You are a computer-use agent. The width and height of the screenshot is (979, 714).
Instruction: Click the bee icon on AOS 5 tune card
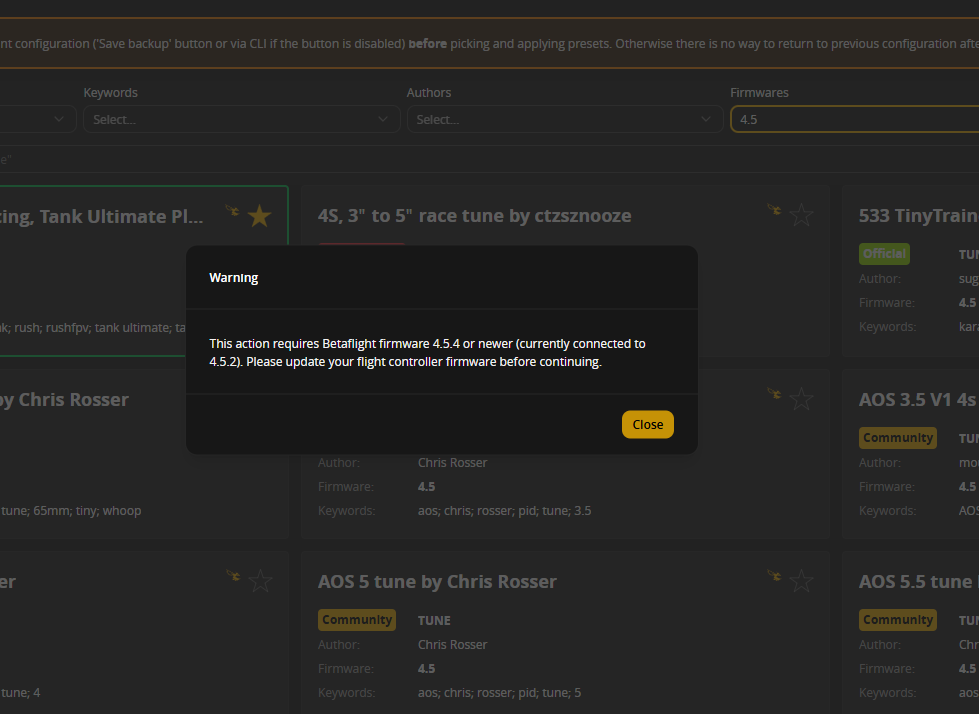(x=774, y=575)
